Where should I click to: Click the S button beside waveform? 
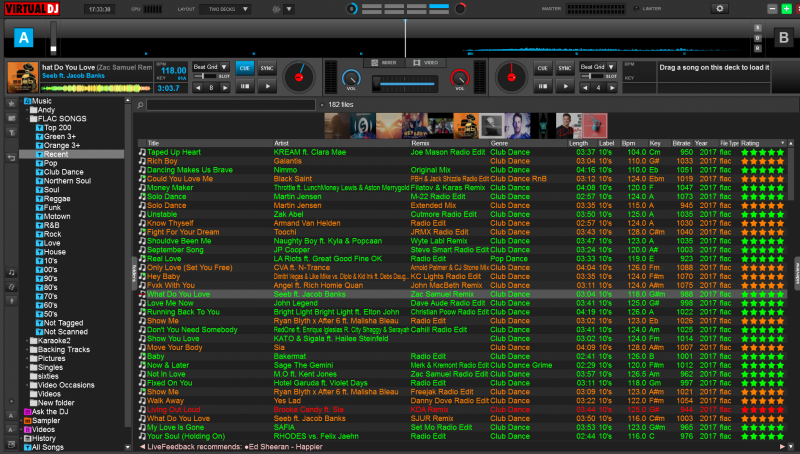click(x=758, y=28)
